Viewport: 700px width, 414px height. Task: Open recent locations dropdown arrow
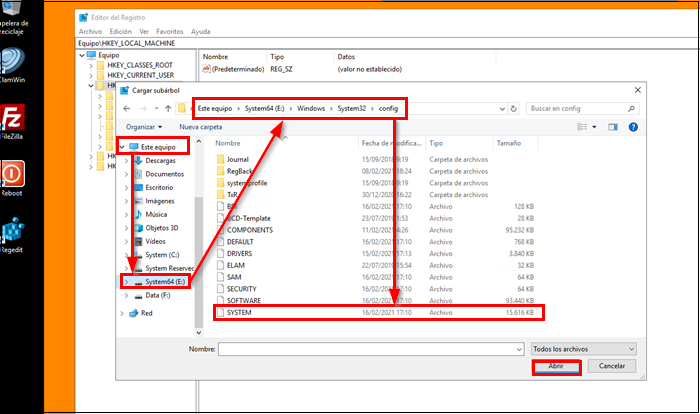click(156, 109)
